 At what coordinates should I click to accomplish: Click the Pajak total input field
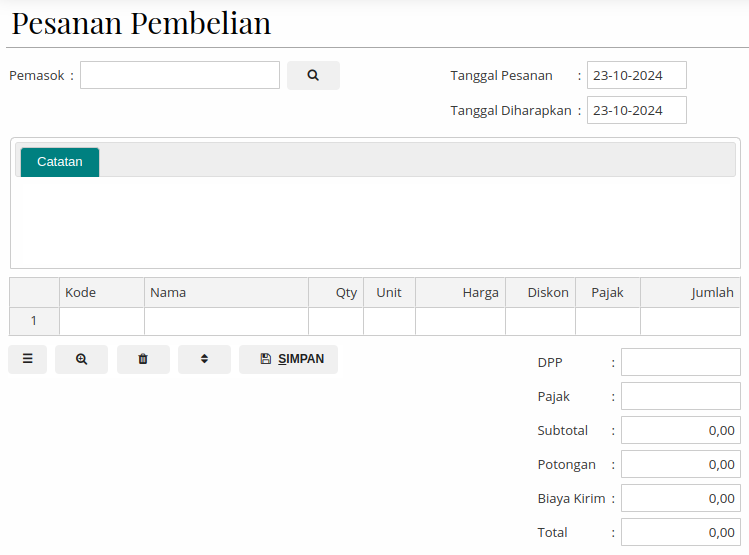[x=681, y=396]
